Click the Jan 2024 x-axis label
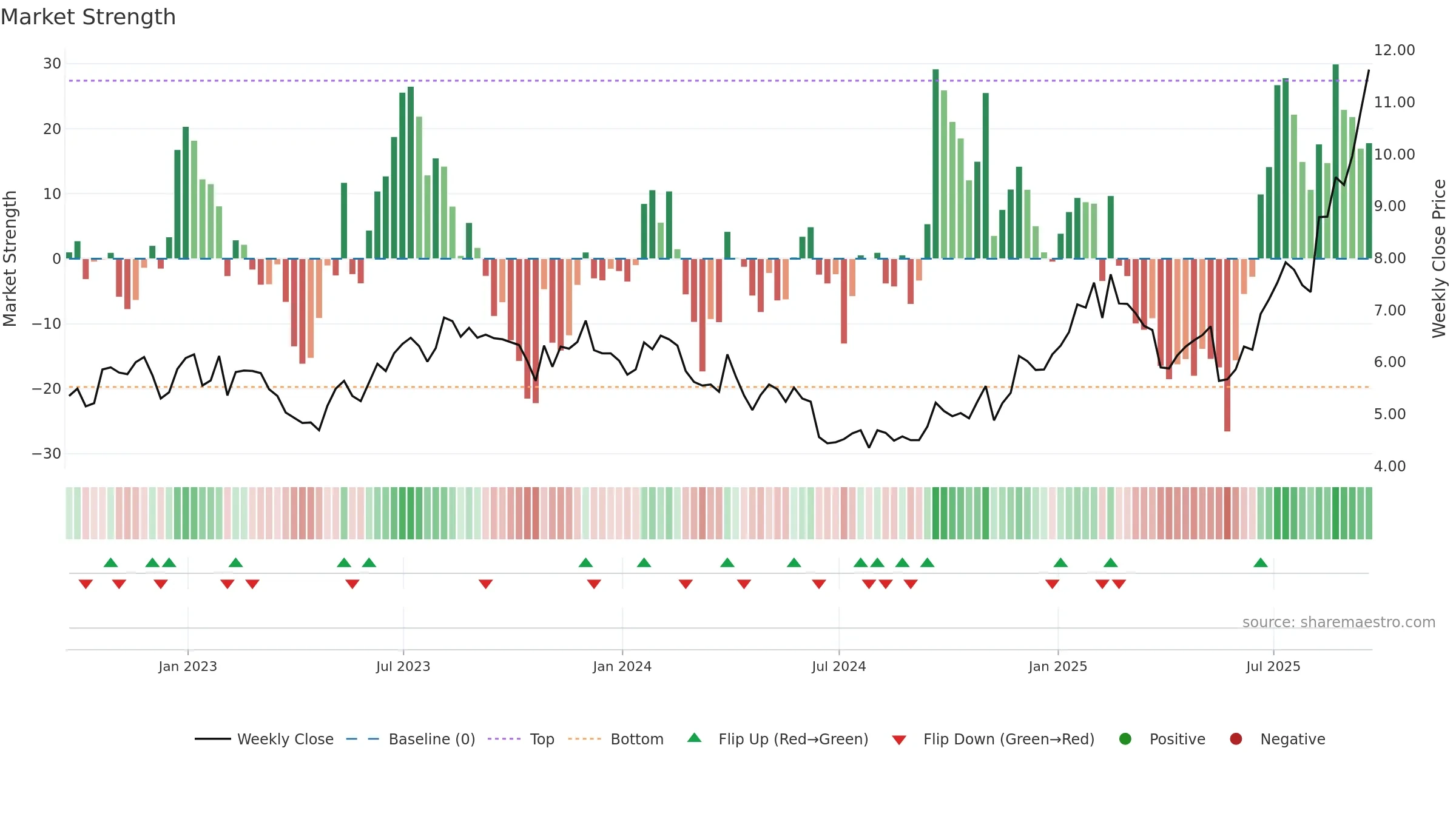The width and height of the screenshot is (1456, 819). tap(622, 666)
